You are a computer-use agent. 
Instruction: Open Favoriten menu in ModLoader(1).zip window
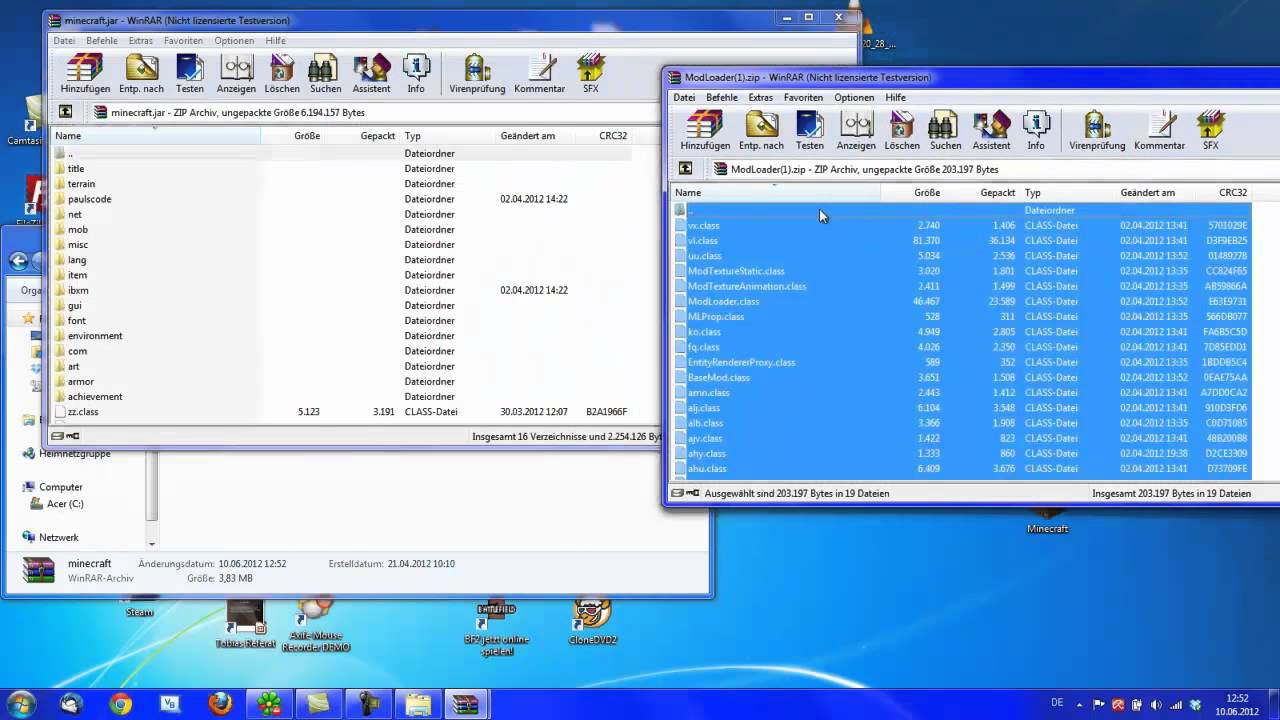803,98
